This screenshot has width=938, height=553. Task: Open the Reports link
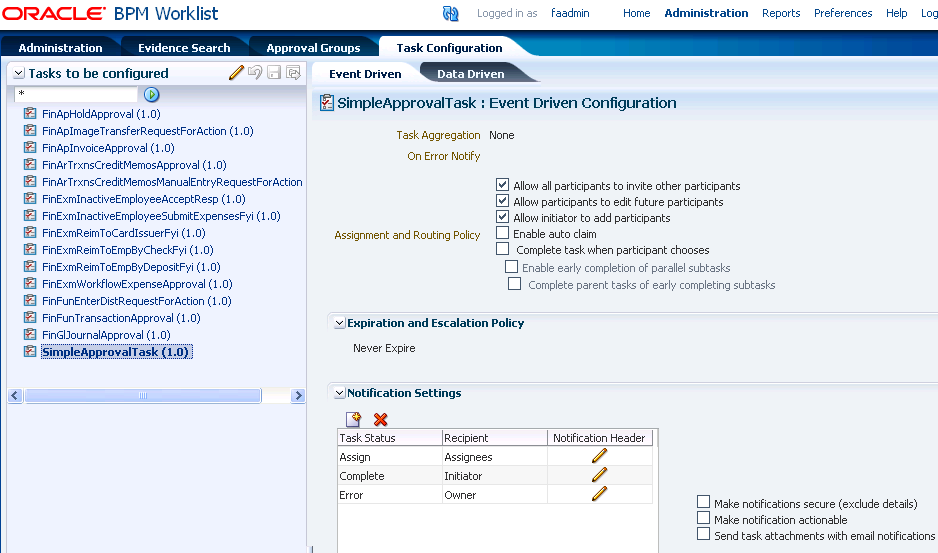point(781,13)
